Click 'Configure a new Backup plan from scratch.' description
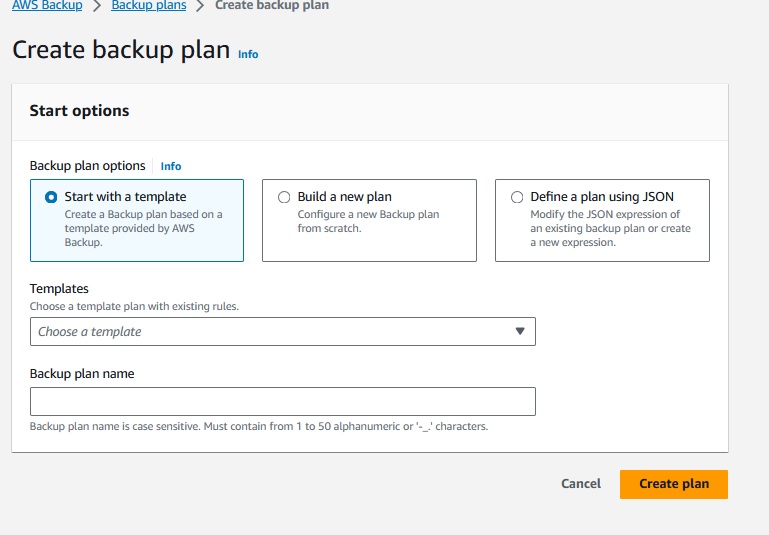The height and width of the screenshot is (535, 769). (368, 221)
